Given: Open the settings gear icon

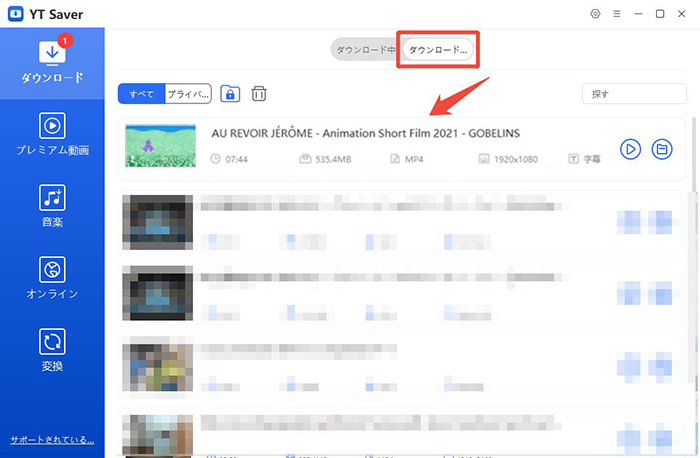Looking at the screenshot, I should 595,14.
